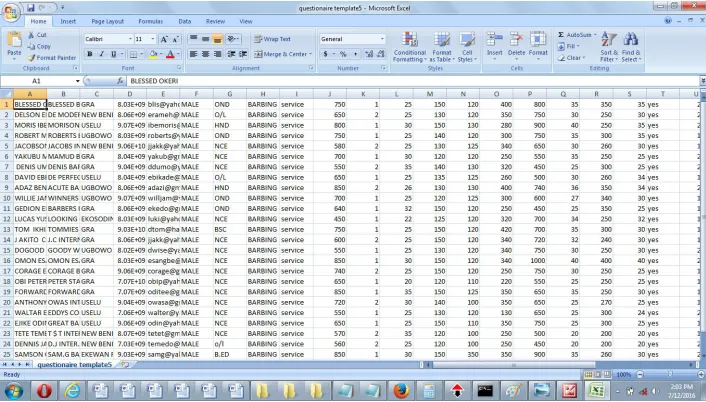This screenshot has height=402, width=706.
Task: Align text right
Action: click(217, 54)
